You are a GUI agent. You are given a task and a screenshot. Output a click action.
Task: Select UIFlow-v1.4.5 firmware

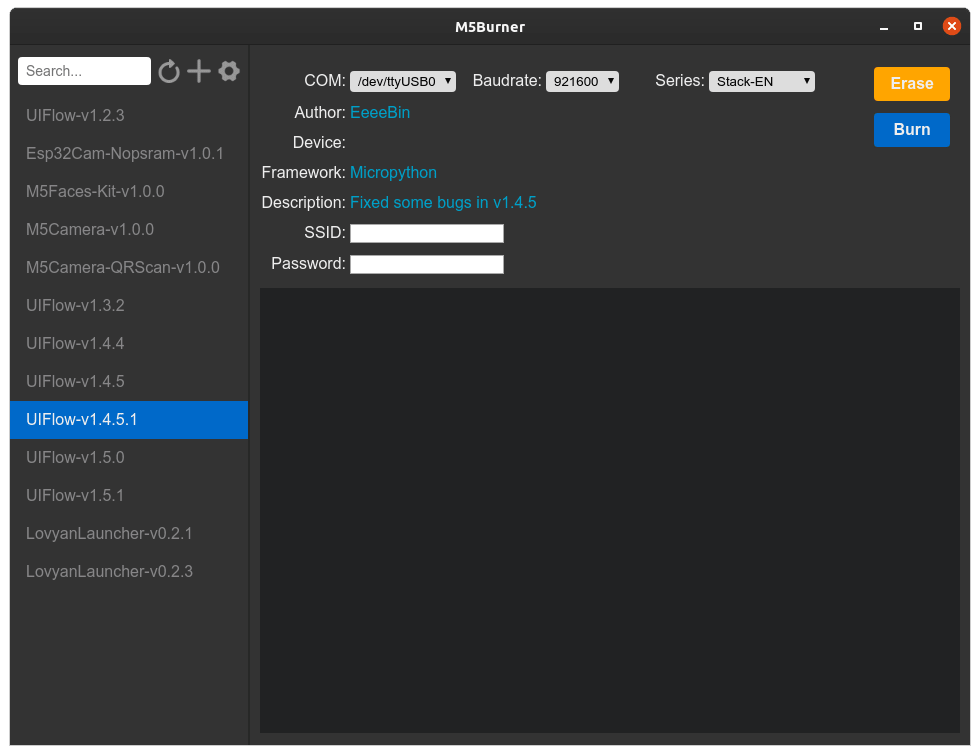pos(129,382)
